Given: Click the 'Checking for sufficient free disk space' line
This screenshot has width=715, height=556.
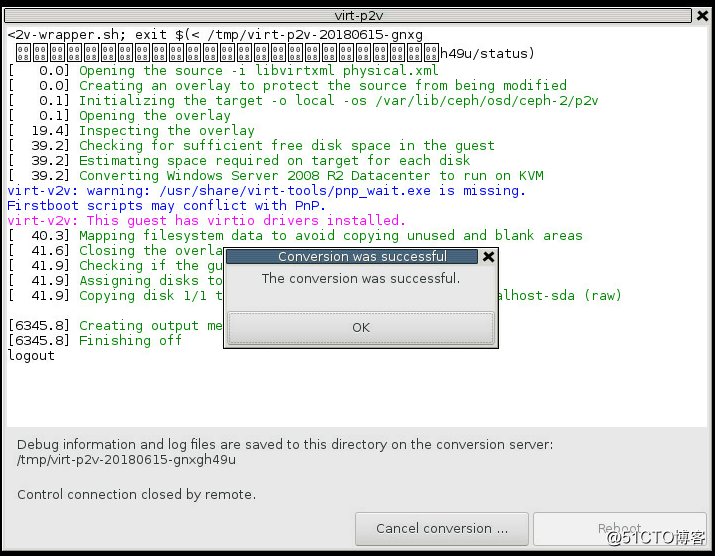Looking at the screenshot, I should [x=251, y=146].
